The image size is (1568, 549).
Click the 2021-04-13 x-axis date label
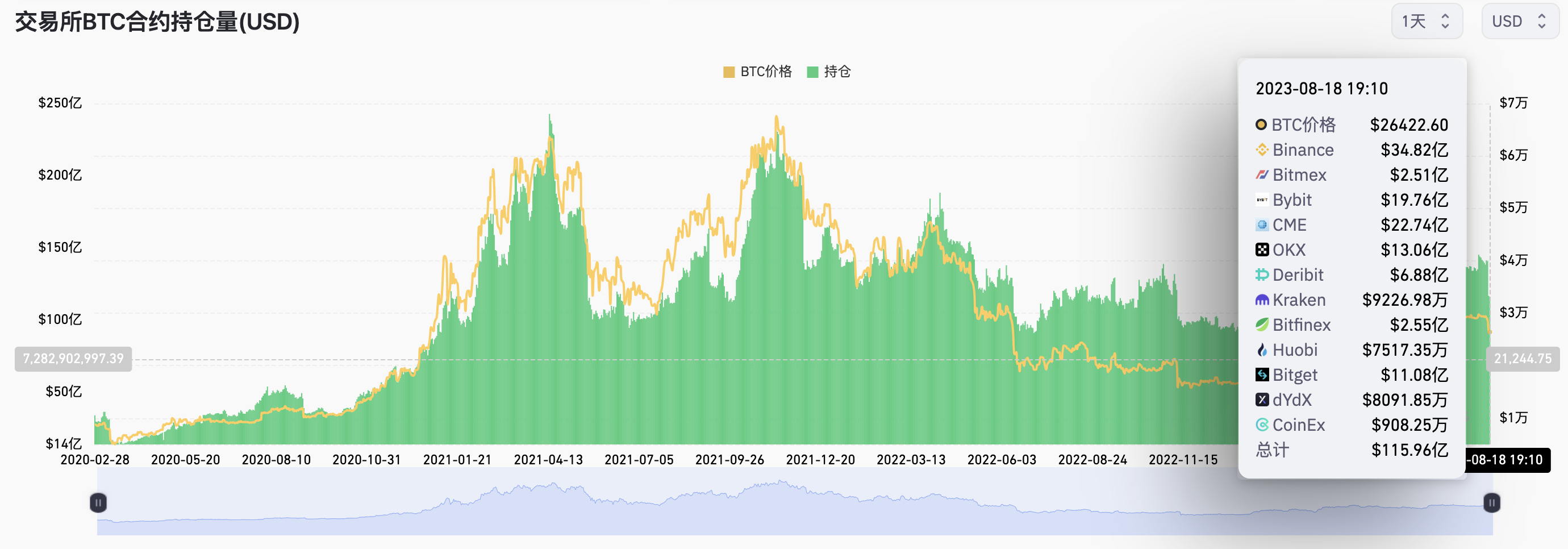pos(548,460)
